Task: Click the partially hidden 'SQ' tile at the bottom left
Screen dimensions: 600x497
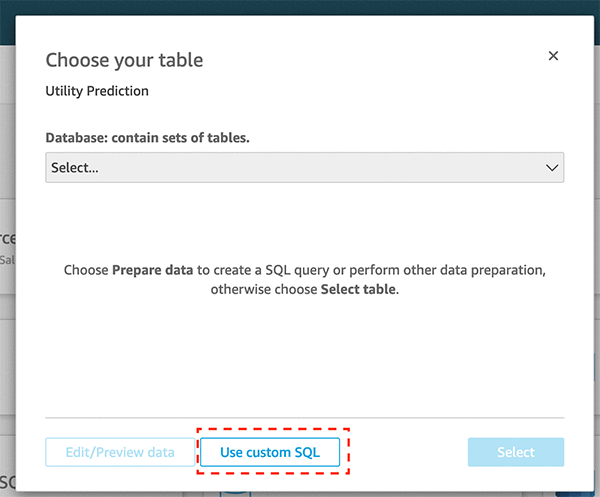Action: [8, 478]
